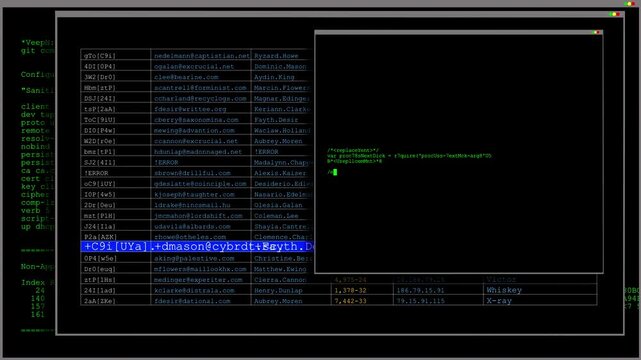Click name Fayth.Desir in ToC[9iU] row
The image size is (641, 360).
(x=276, y=120)
